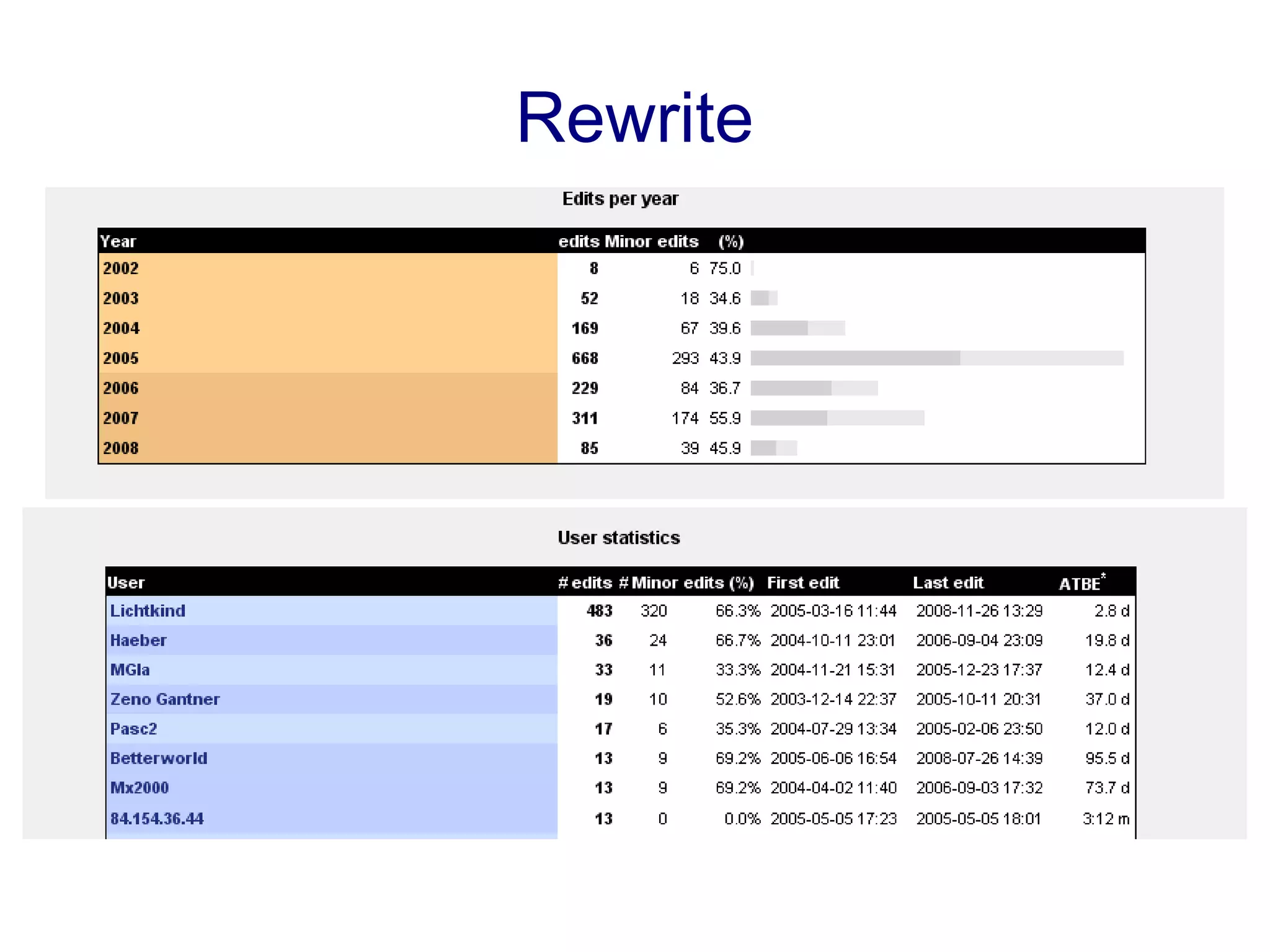The image size is (1270, 952).
Task: Click the 2005 edits bar graph
Action: click(x=937, y=358)
